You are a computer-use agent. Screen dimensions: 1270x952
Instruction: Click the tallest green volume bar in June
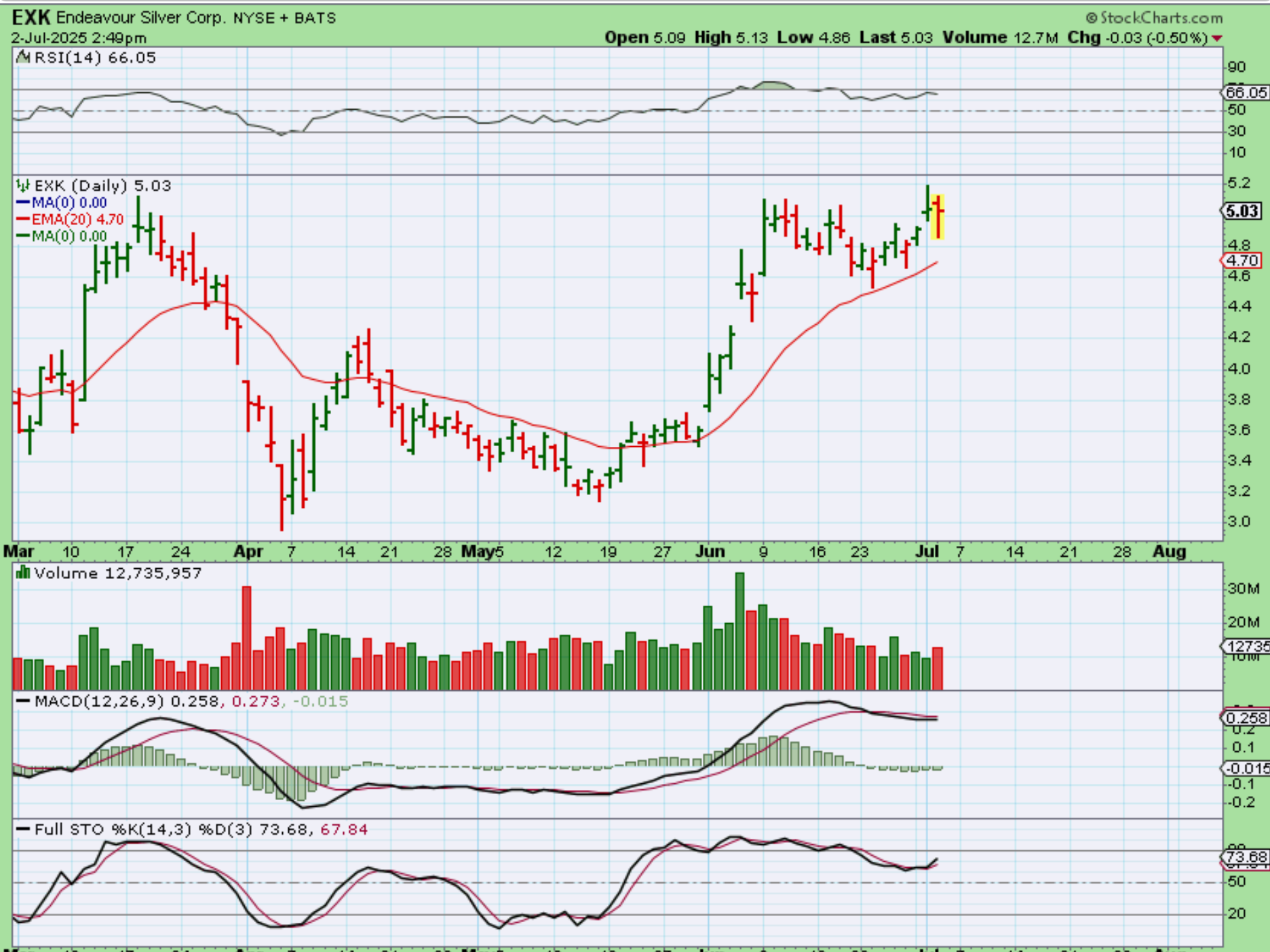click(739, 631)
